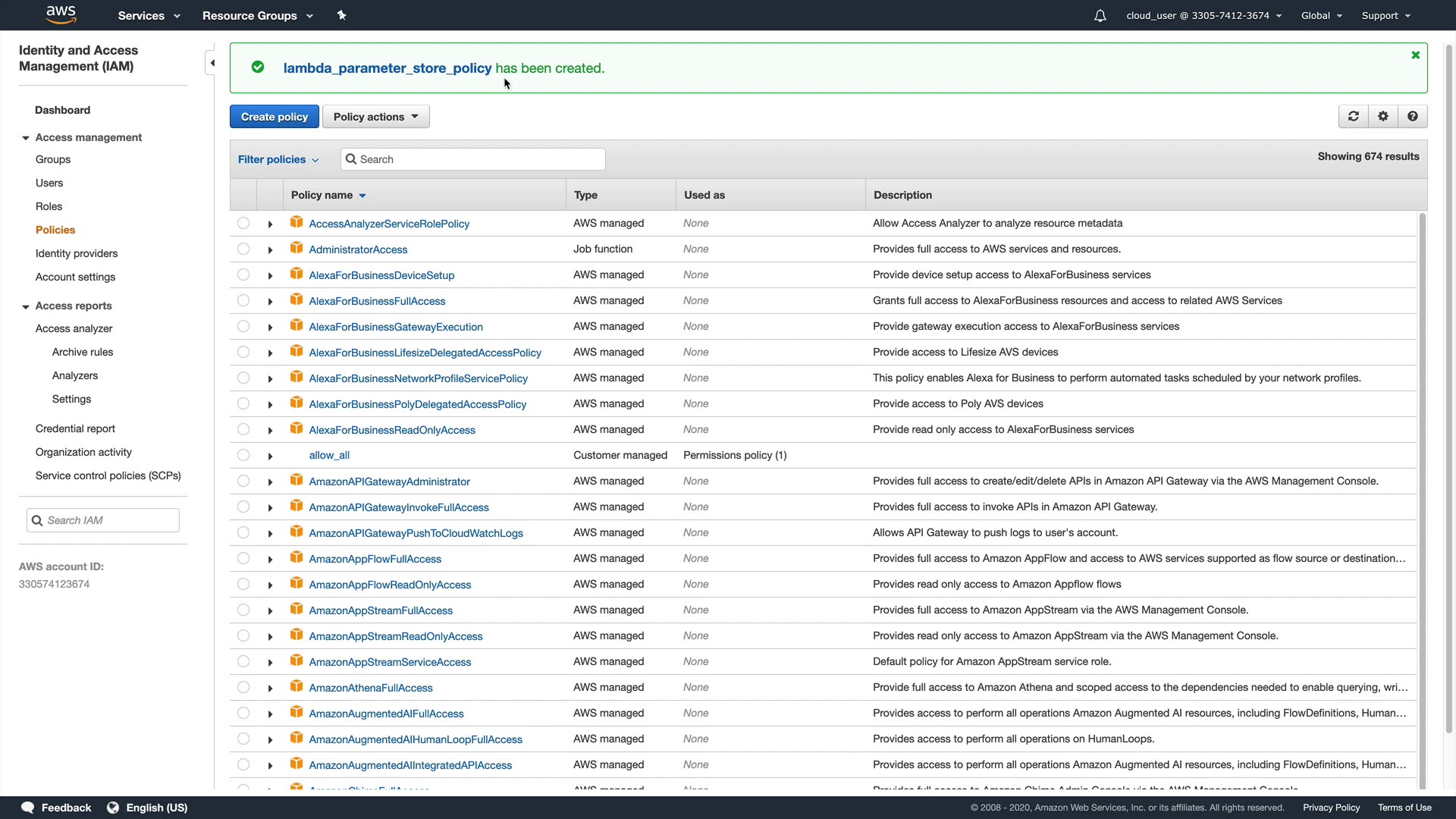Open the notifications bell icon

(1100, 16)
